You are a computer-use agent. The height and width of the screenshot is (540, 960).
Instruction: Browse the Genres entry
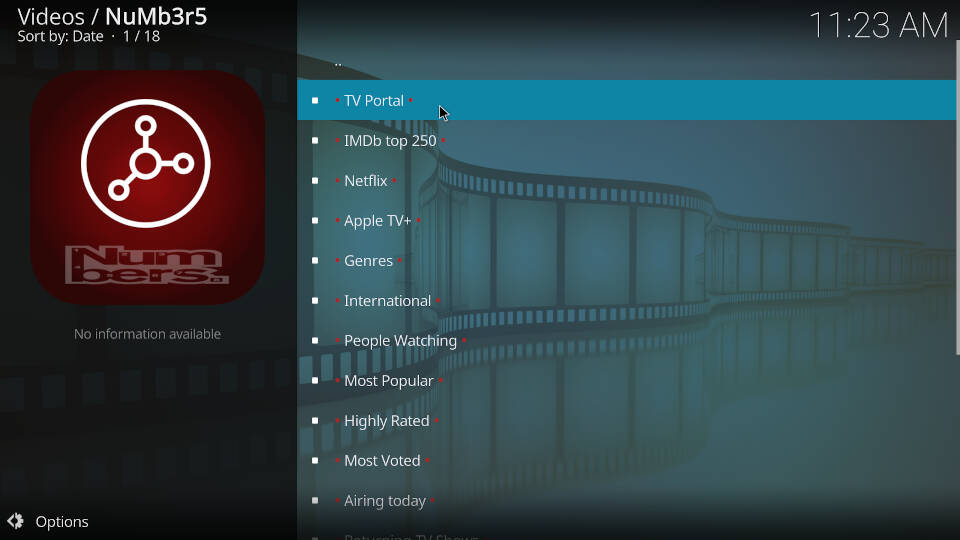coord(626,261)
